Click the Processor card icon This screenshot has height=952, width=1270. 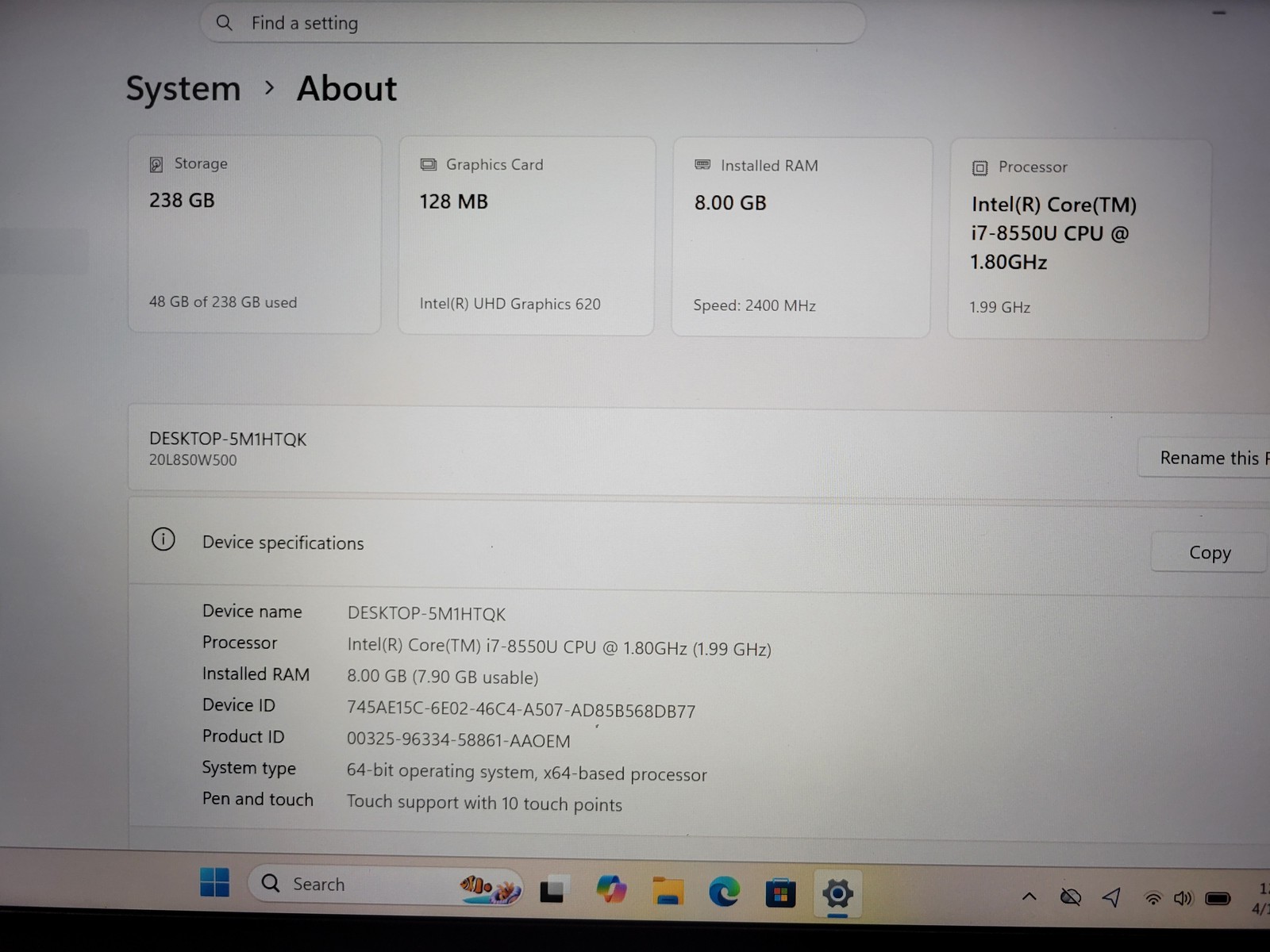point(979,168)
